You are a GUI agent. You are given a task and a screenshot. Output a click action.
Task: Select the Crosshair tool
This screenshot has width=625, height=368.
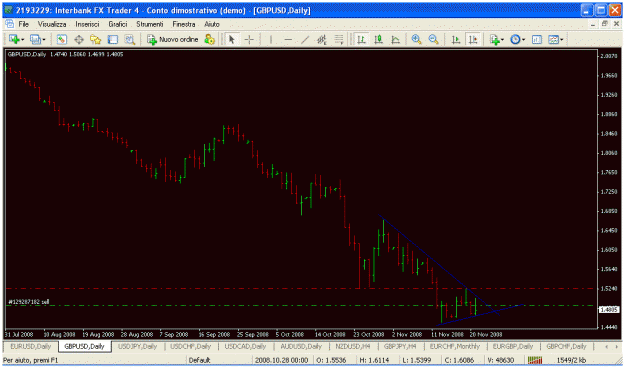(249, 39)
